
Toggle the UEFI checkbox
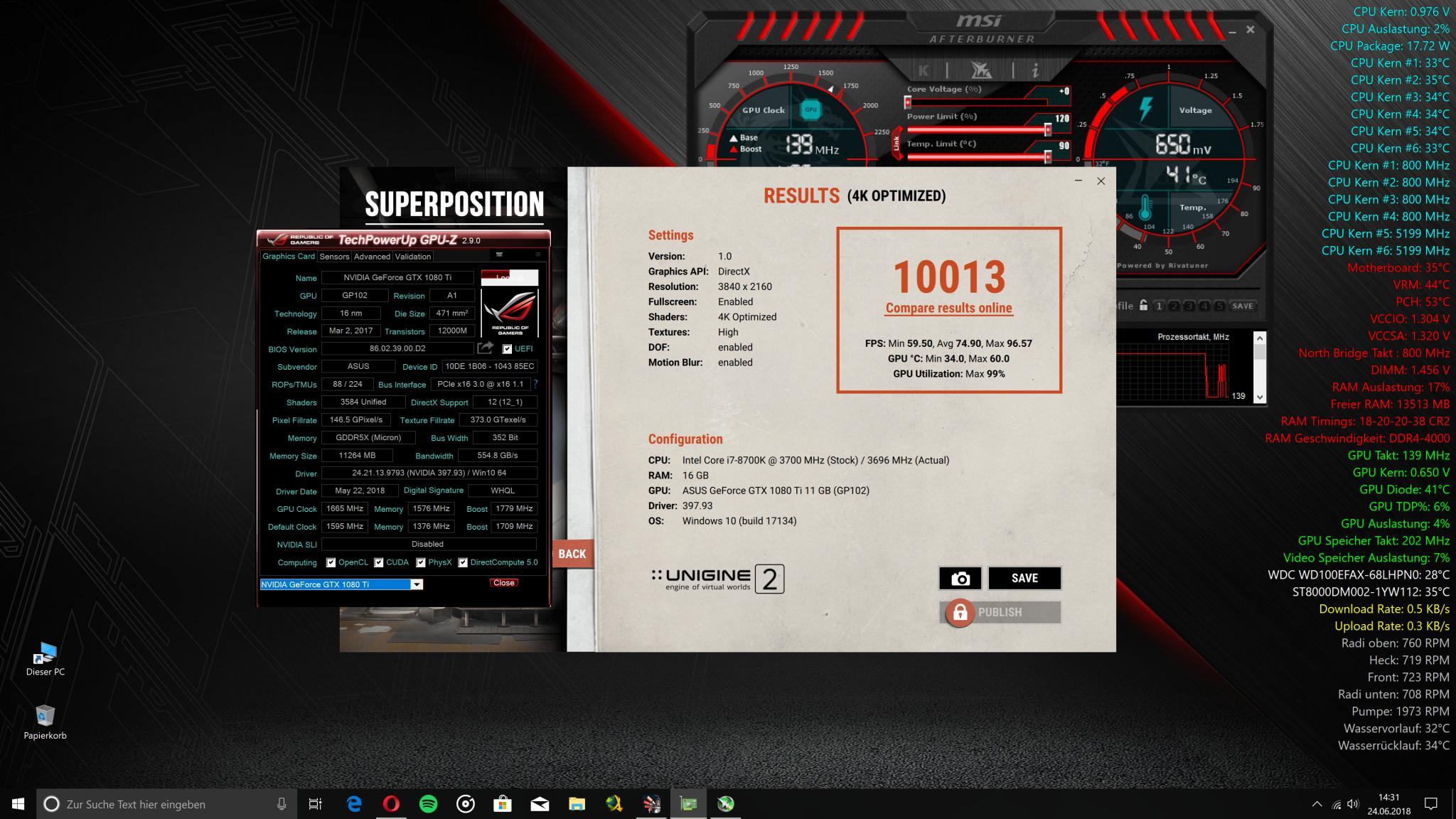[x=507, y=349]
